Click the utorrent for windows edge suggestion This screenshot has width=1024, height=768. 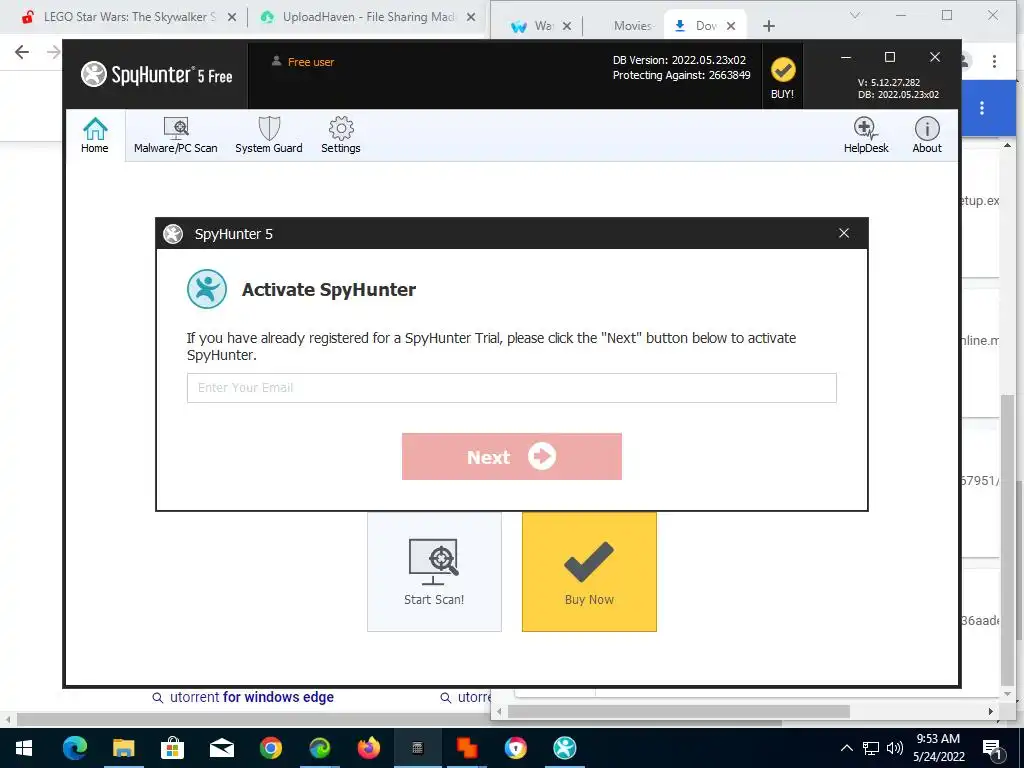point(251,697)
